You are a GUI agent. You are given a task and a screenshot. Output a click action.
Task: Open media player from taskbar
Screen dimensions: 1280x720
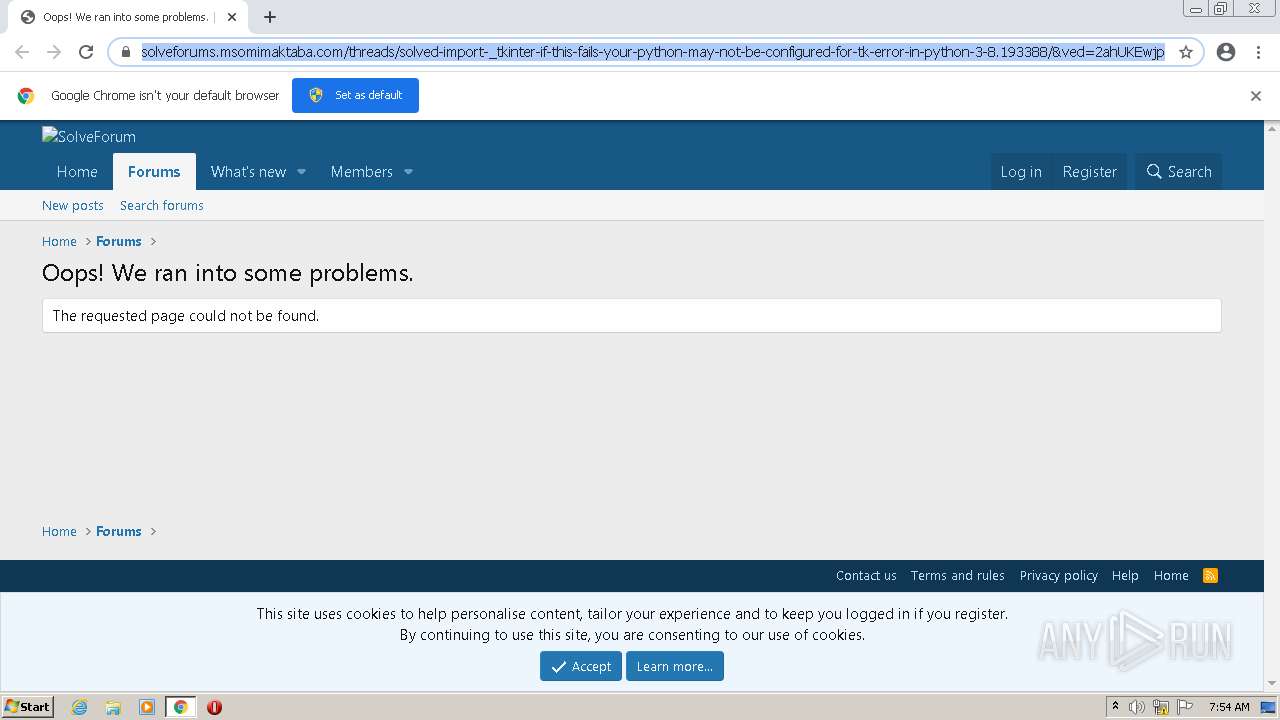click(x=147, y=707)
